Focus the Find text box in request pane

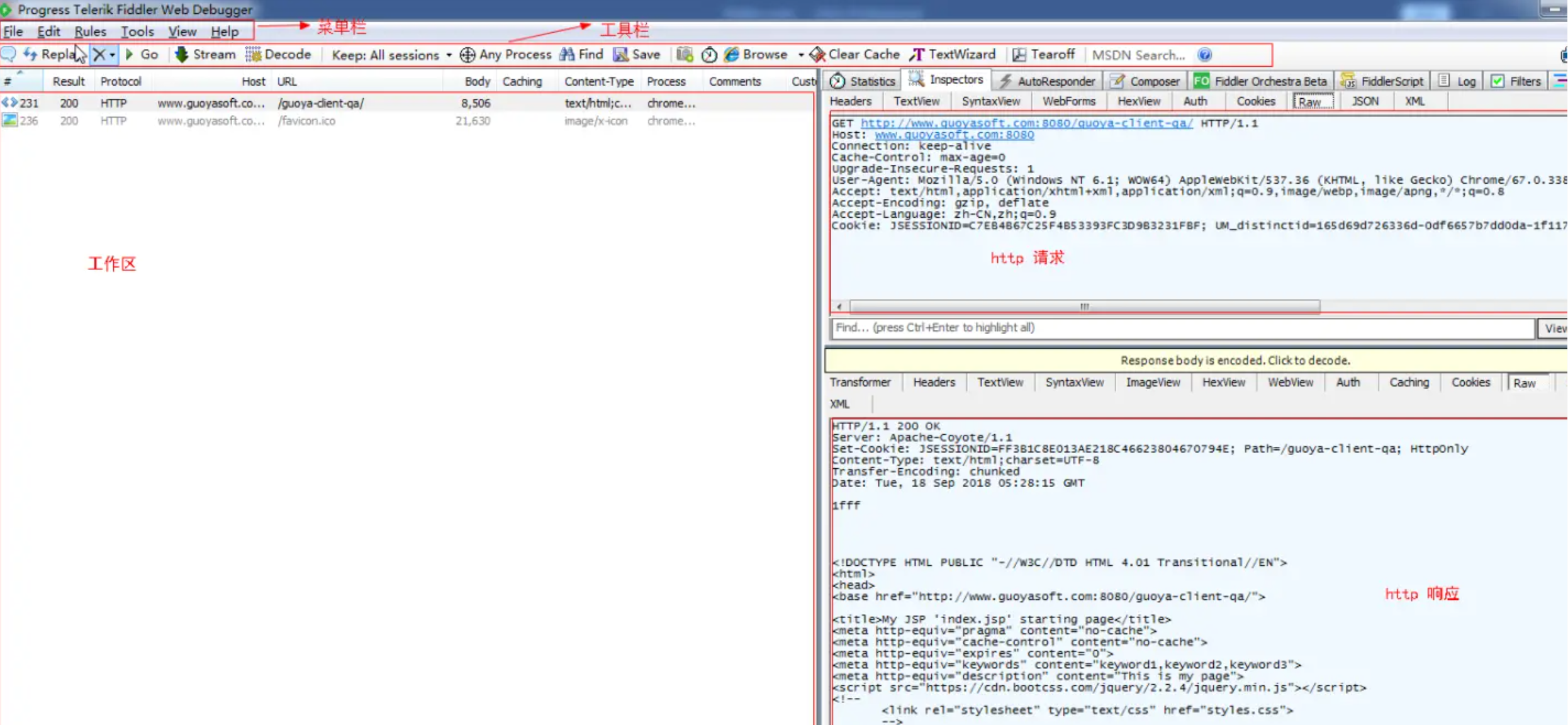point(1183,328)
